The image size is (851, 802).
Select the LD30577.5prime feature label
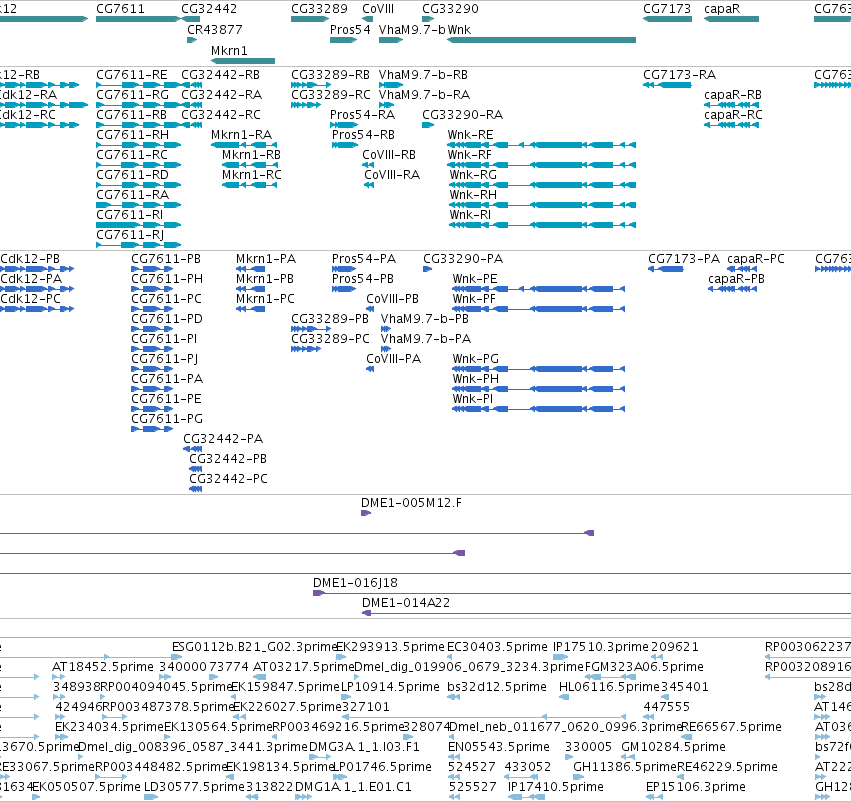point(194,787)
